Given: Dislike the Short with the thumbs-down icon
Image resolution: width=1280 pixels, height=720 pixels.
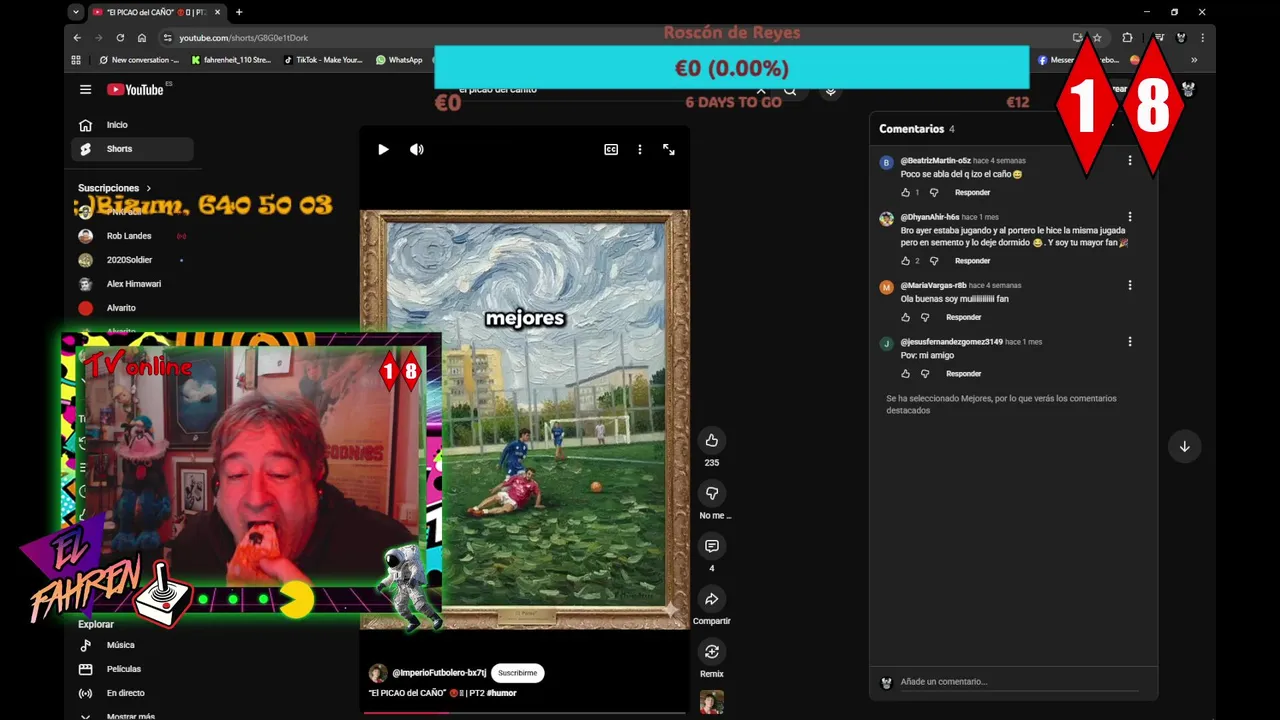Looking at the screenshot, I should (x=712, y=493).
